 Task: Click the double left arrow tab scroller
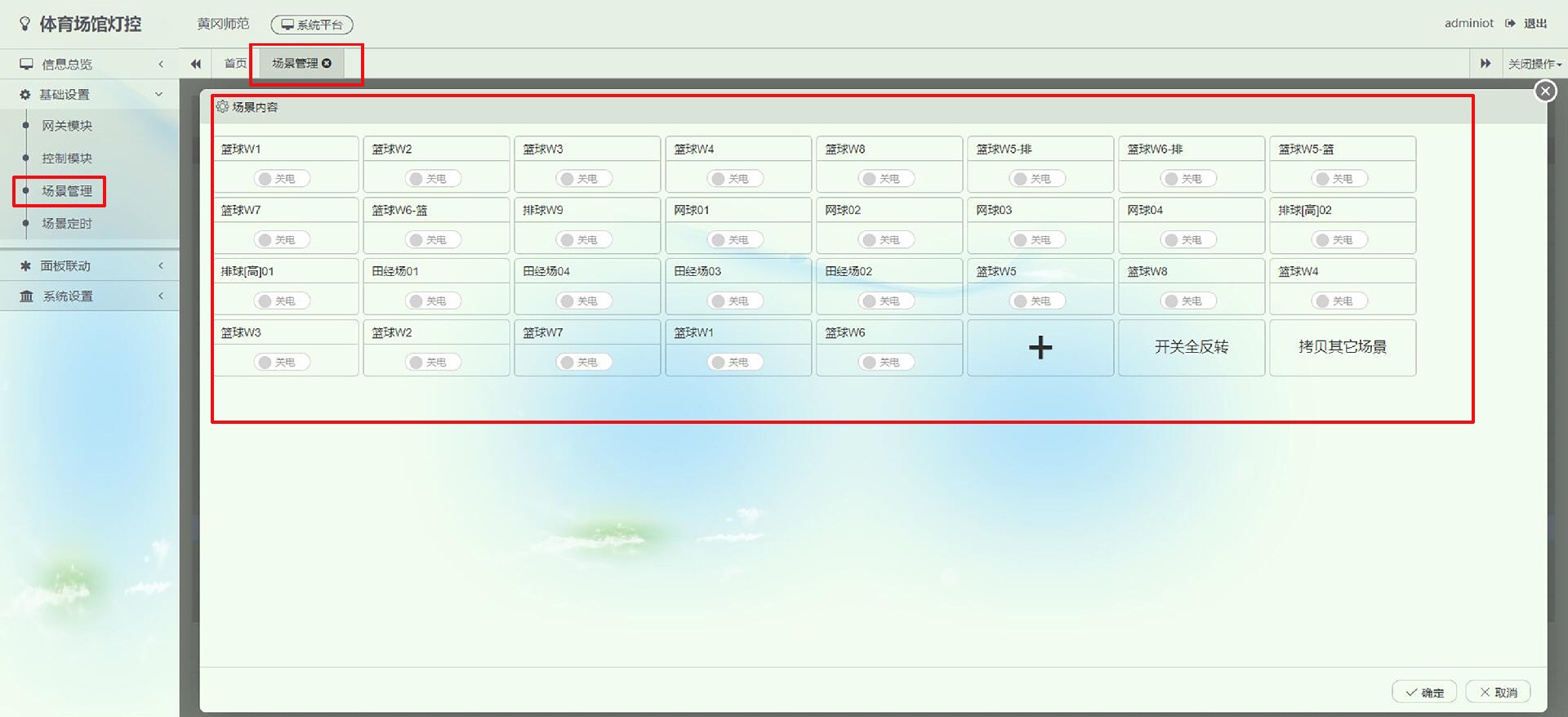tap(196, 64)
